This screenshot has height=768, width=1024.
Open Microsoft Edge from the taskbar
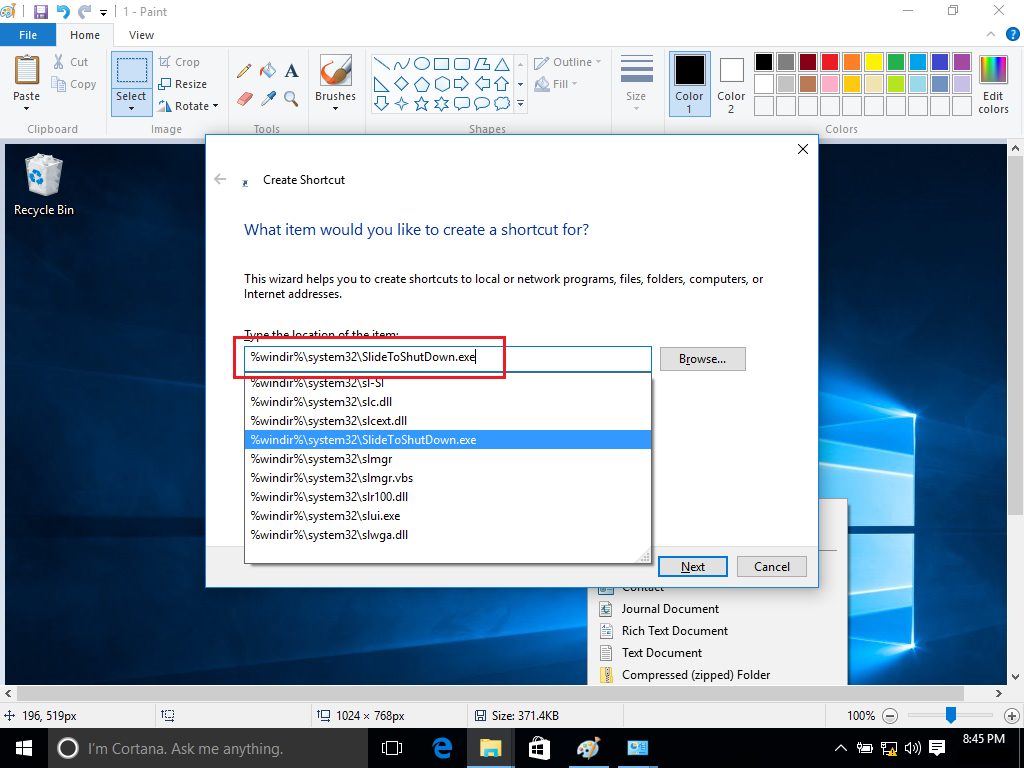(x=442, y=748)
